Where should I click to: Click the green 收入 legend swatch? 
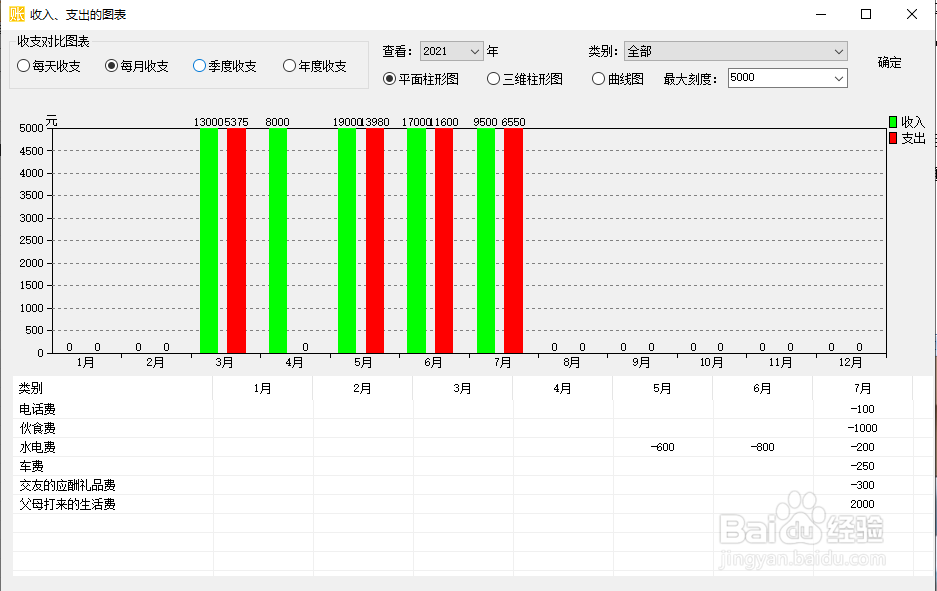coord(893,122)
